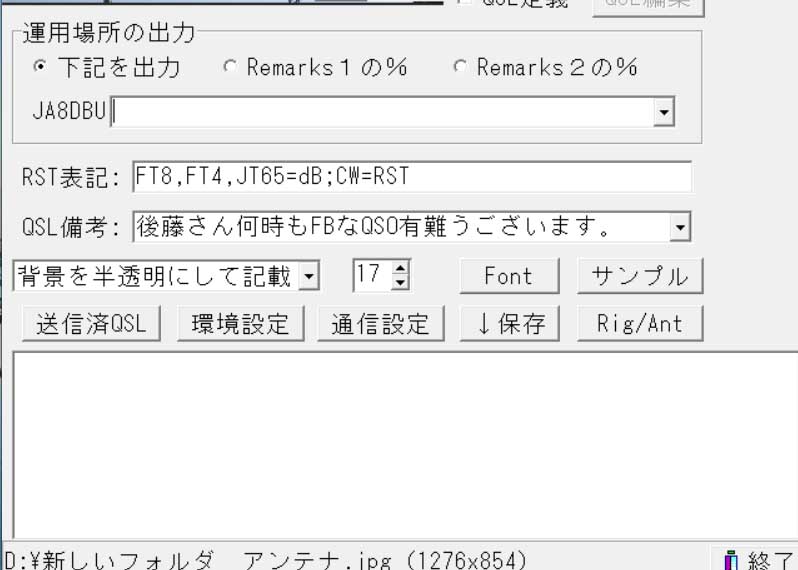
Task: Decrease font size with stepper down arrow
Action: pyautogui.click(x=401, y=283)
